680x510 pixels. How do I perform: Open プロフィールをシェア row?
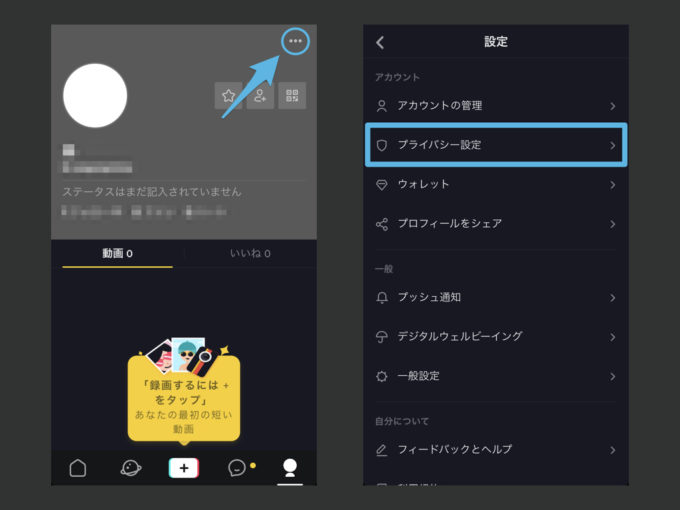point(496,224)
